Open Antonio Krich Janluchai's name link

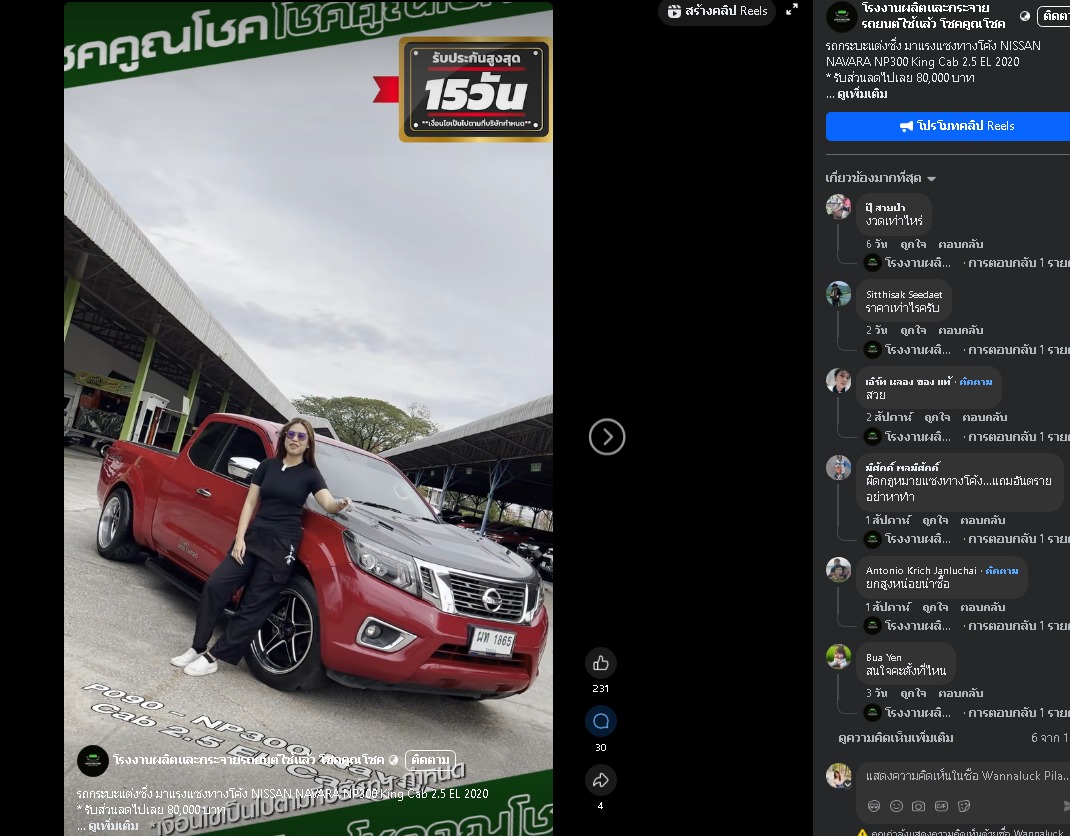point(921,571)
